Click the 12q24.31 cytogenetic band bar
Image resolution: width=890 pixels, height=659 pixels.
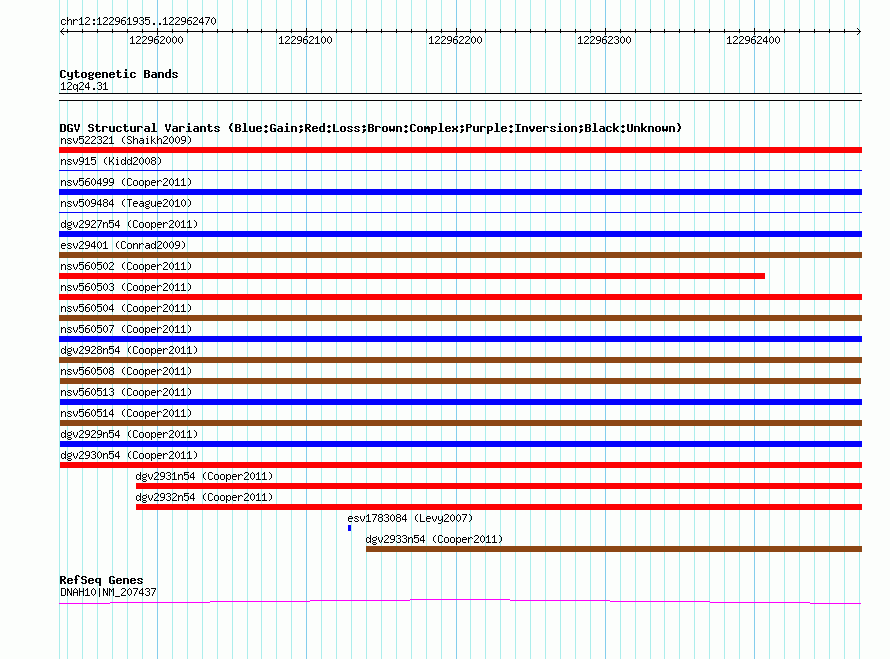click(x=460, y=97)
